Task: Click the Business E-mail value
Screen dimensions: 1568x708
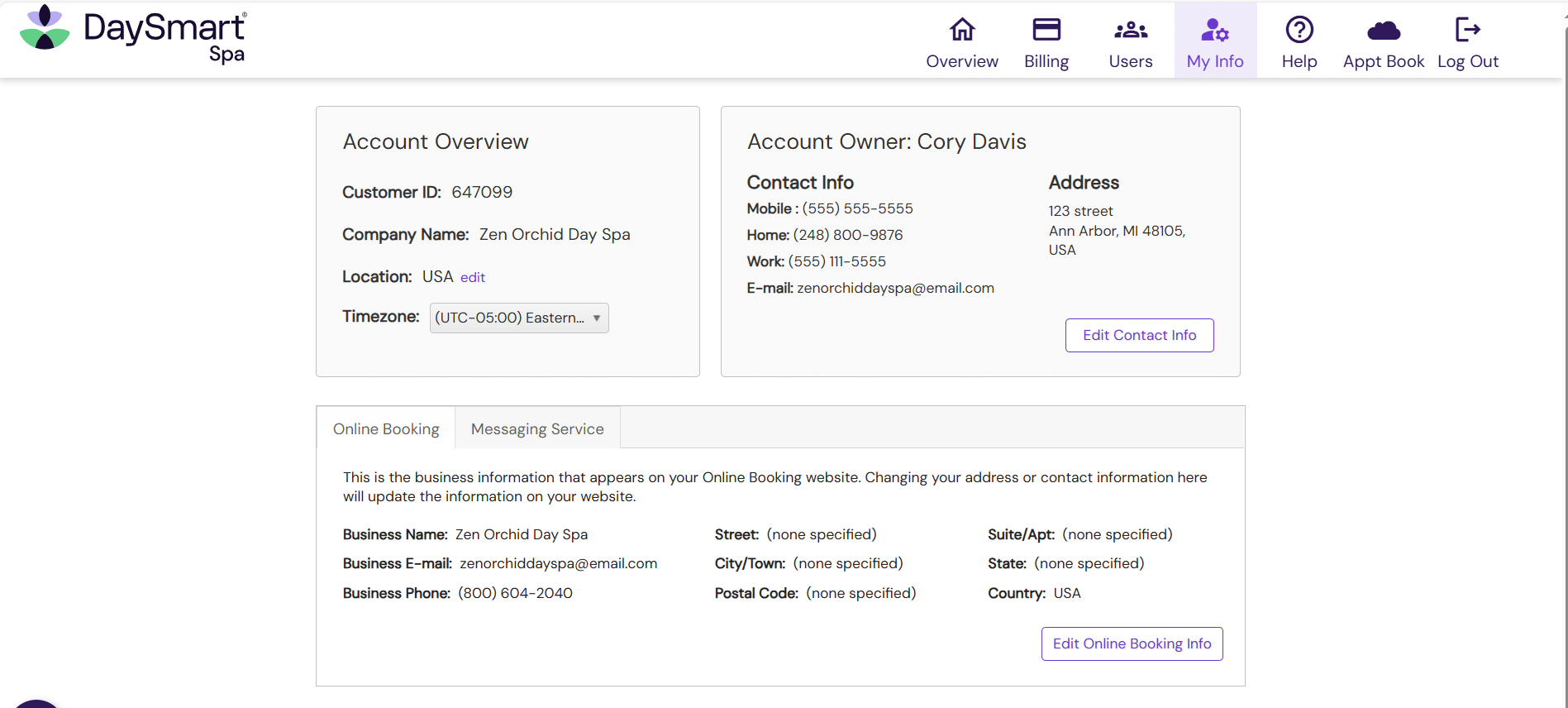Action: (x=559, y=563)
